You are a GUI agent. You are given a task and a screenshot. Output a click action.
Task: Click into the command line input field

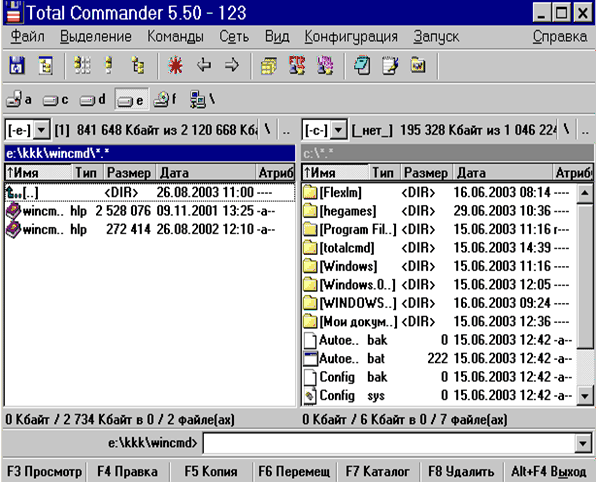(x=389, y=443)
